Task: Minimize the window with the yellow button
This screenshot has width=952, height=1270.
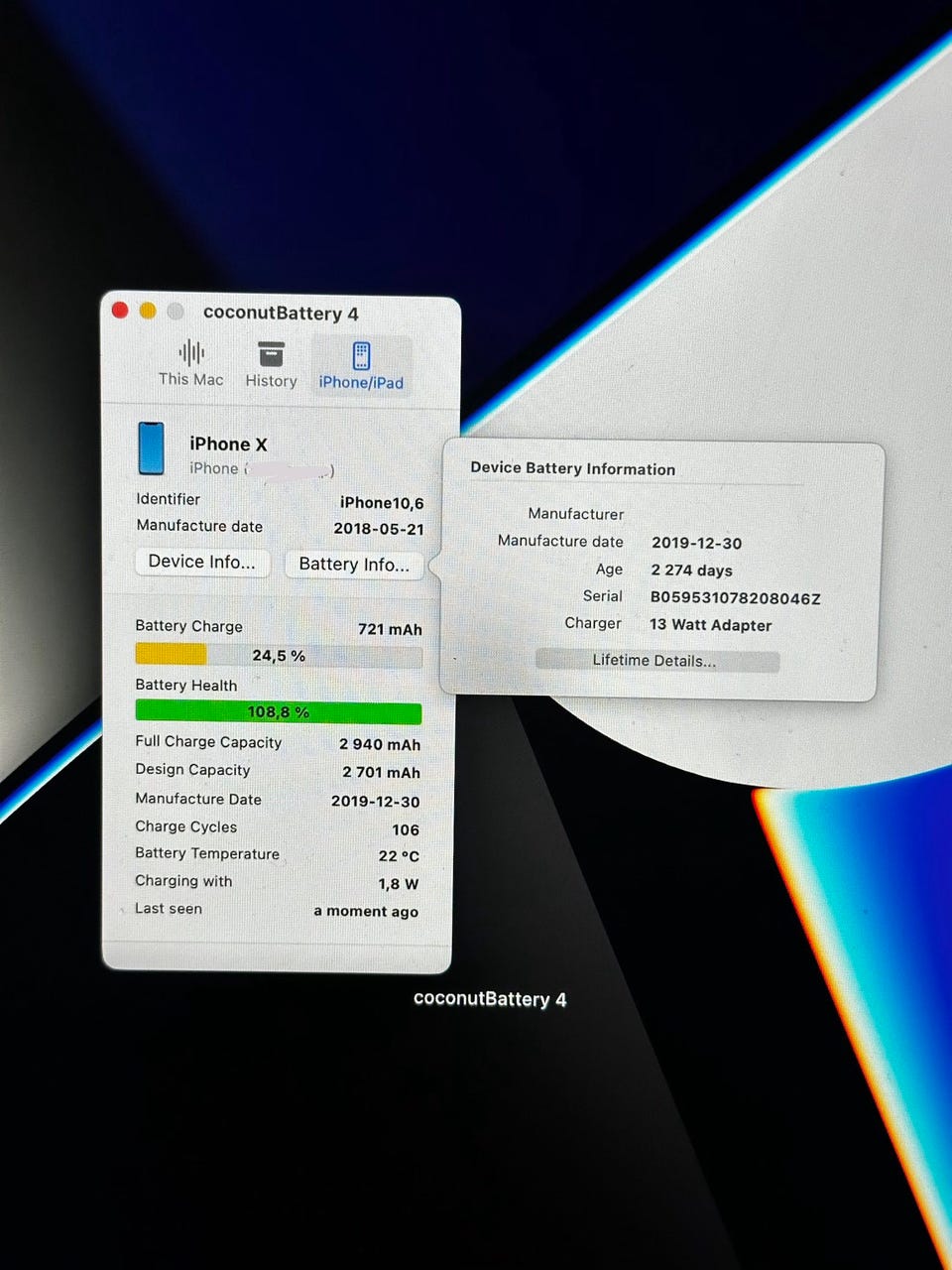Action: click(x=148, y=311)
